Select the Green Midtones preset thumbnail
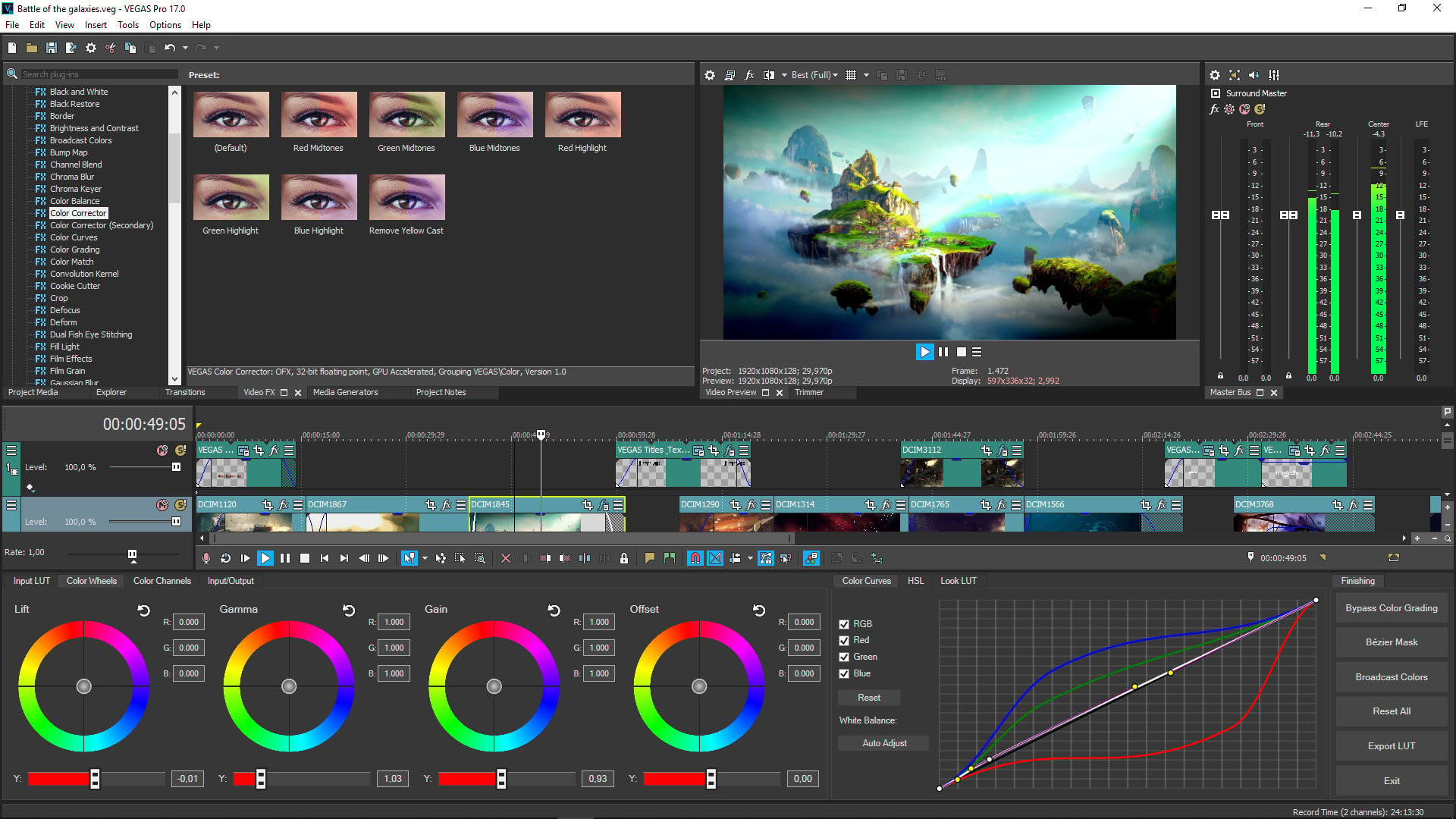 pyautogui.click(x=405, y=115)
